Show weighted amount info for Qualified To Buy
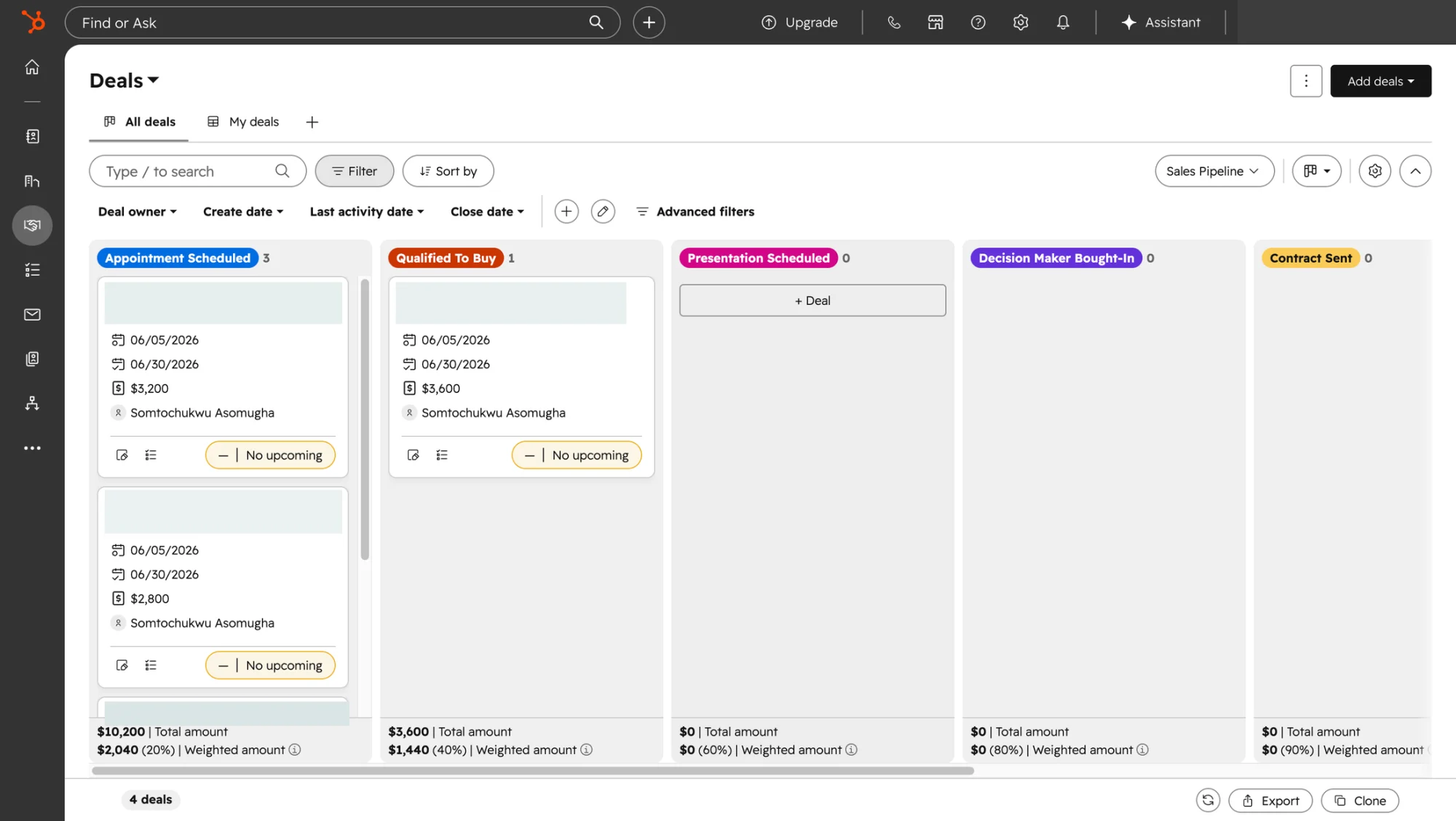The width and height of the screenshot is (1456, 821). (586, 750)
